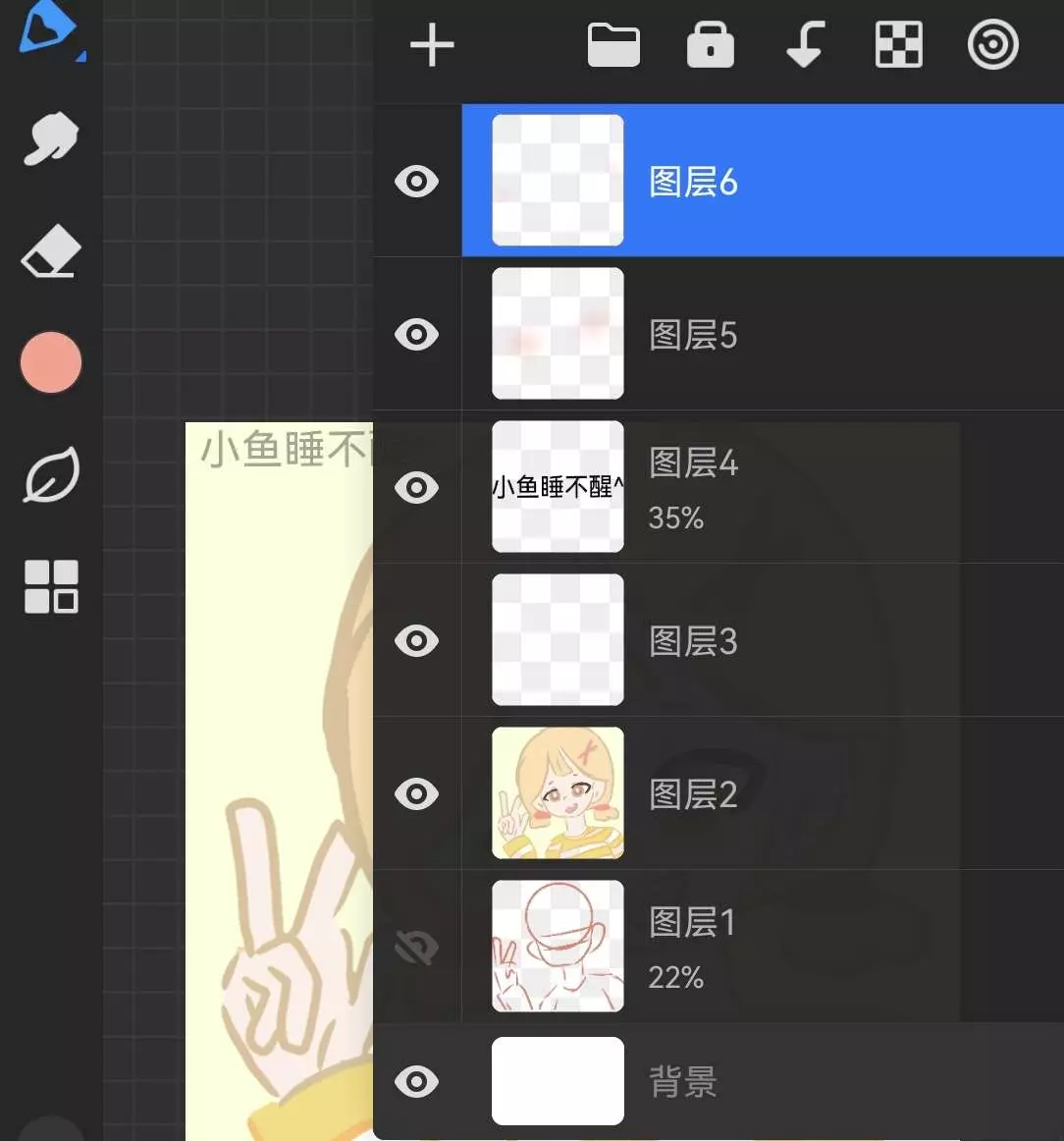The width and height of the screenshot is (1064, 1141).
Task: Open the layers grid icon in sidebar
Action: pyautogui.click(x=50, y=586)
